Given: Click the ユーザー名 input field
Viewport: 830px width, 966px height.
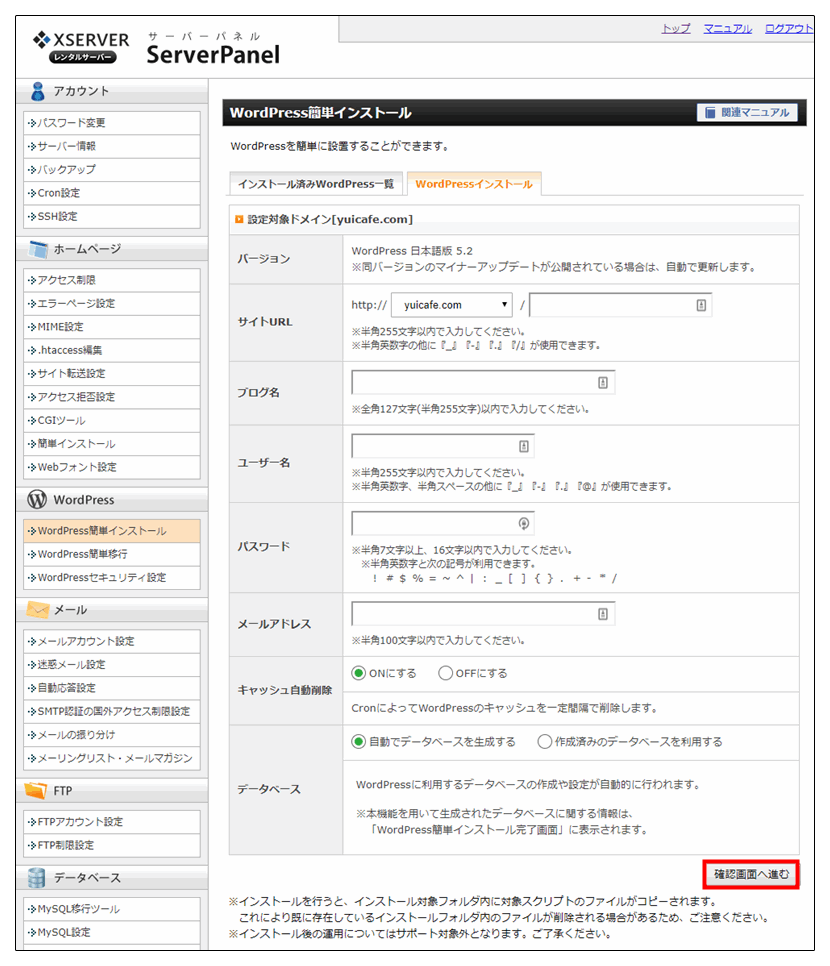Looking at the screenshot, I should point(443,446).
